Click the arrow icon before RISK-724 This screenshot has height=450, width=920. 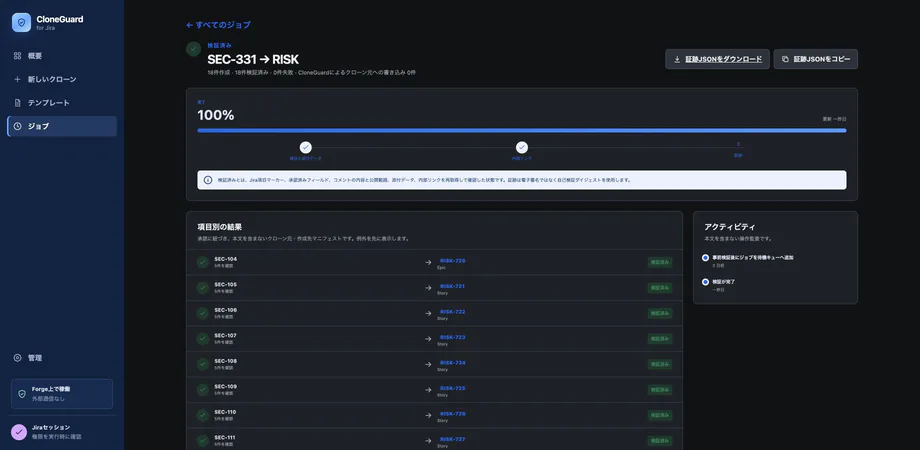click(428, 364)
